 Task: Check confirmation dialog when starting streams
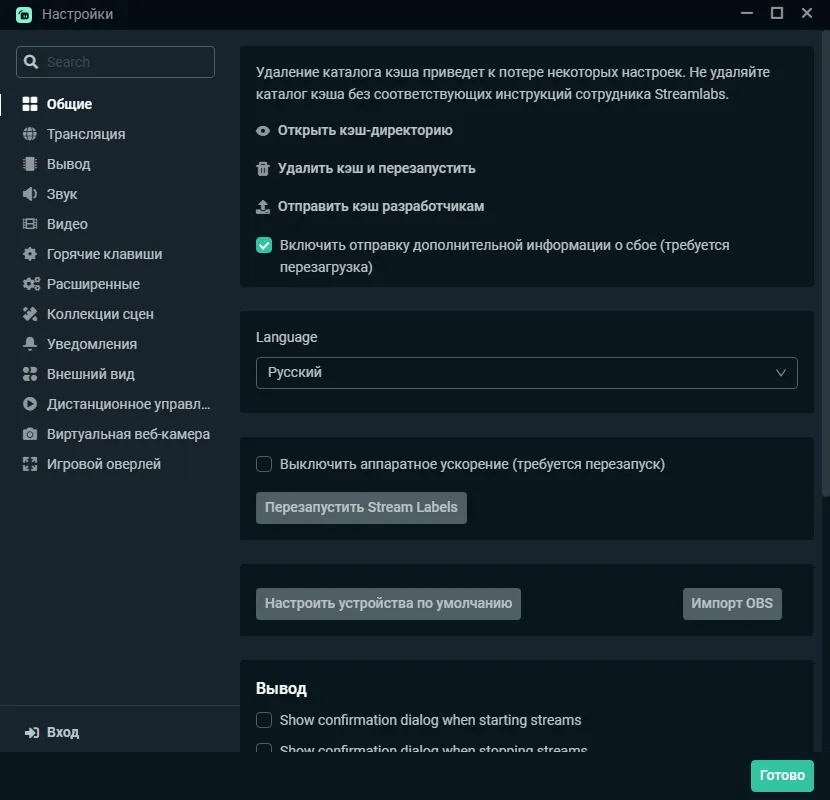click(264, 720)
